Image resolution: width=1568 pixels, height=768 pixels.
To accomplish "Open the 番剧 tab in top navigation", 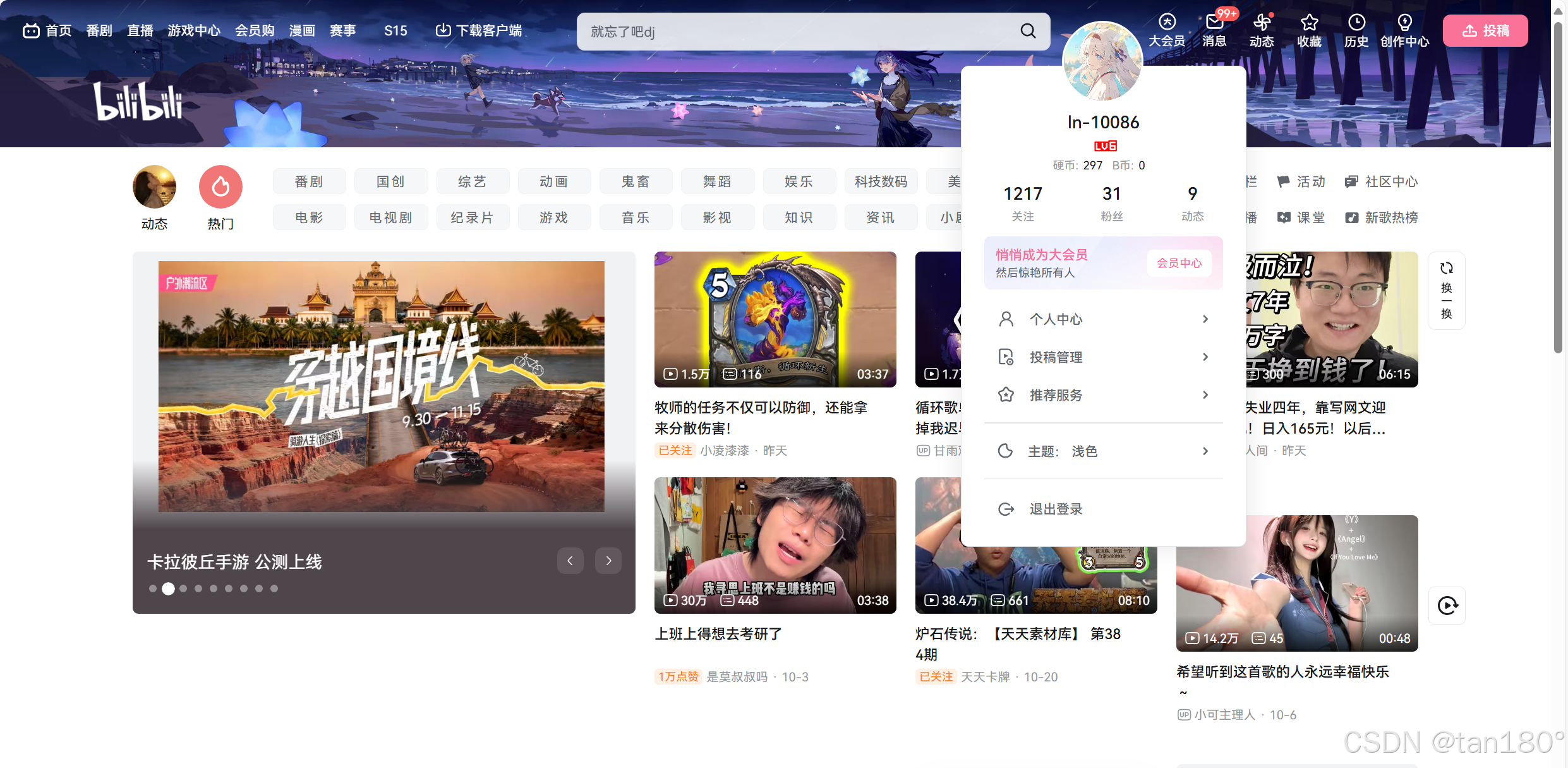I will 99,30.
